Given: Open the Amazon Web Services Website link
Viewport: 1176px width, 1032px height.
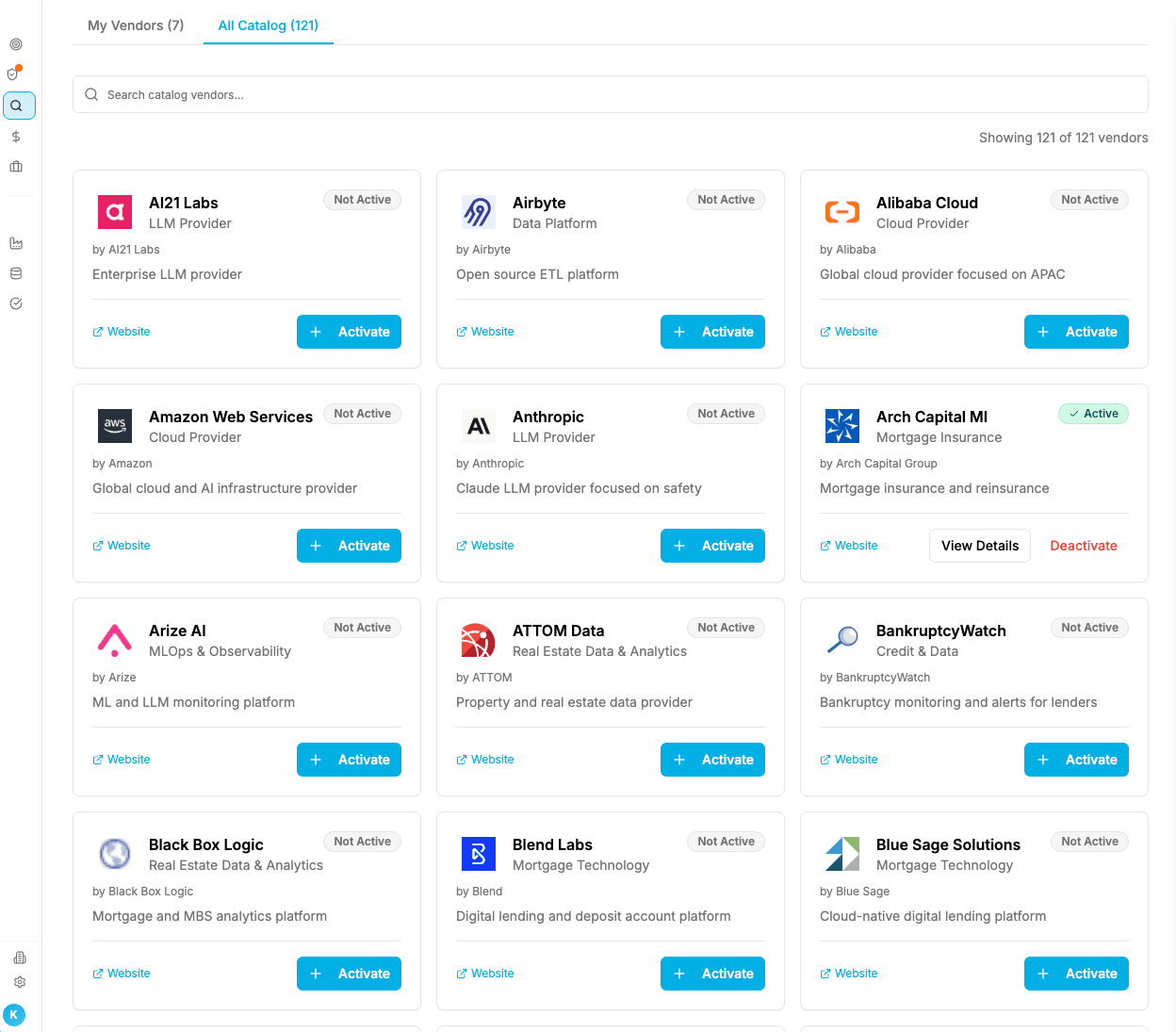Looking at the screenshot, I should tap(122, 546).
